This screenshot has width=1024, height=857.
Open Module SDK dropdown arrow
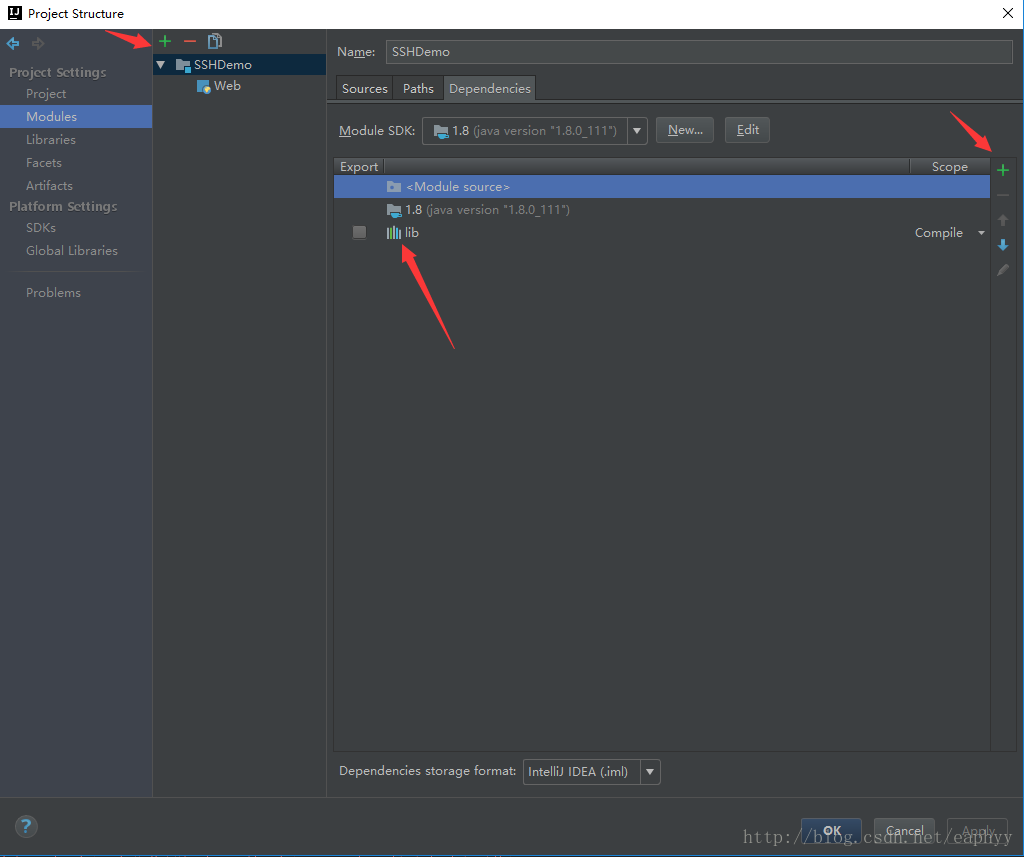coord(637,131)
